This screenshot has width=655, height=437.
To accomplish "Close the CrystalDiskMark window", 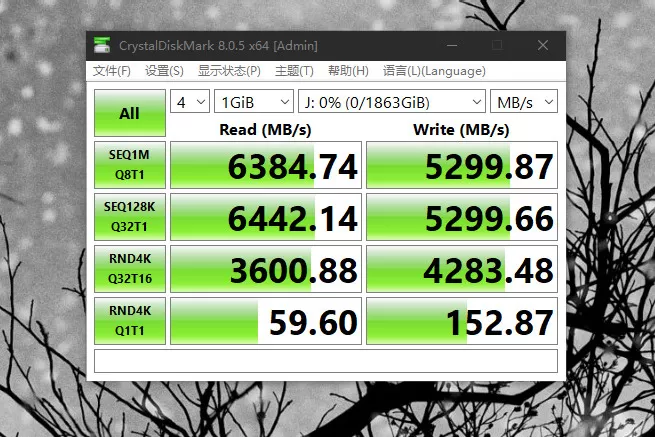I will coord(543,45).
